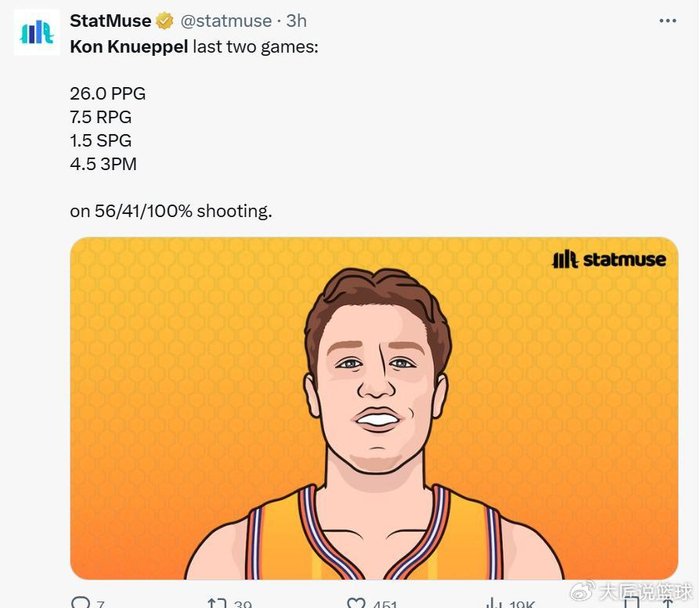Click the statmuse logo on the image
The width and height of the screenshot is (700, 608).
pos(608,260)
